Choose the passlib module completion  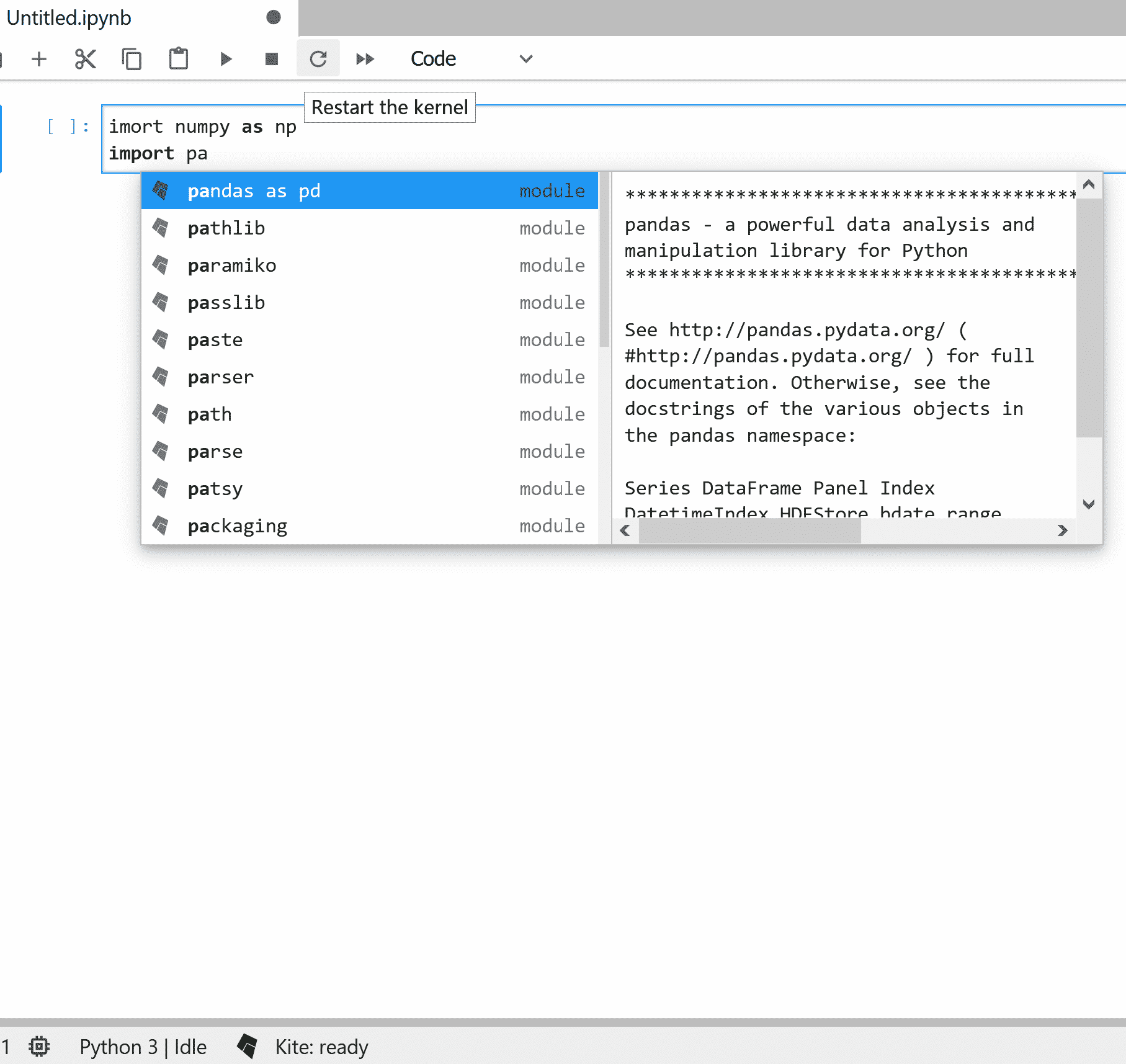tap(370, 302)
